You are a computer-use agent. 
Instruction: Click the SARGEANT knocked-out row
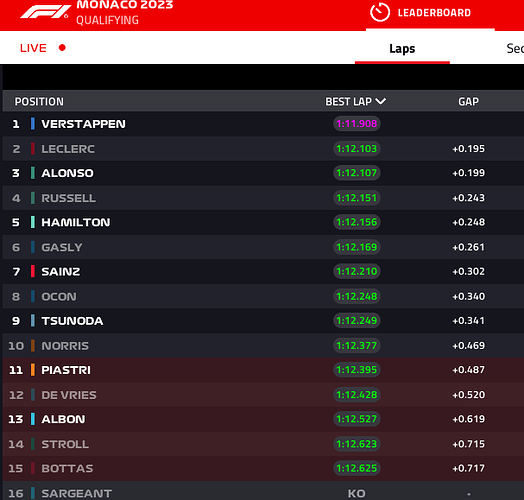(263, 491)
